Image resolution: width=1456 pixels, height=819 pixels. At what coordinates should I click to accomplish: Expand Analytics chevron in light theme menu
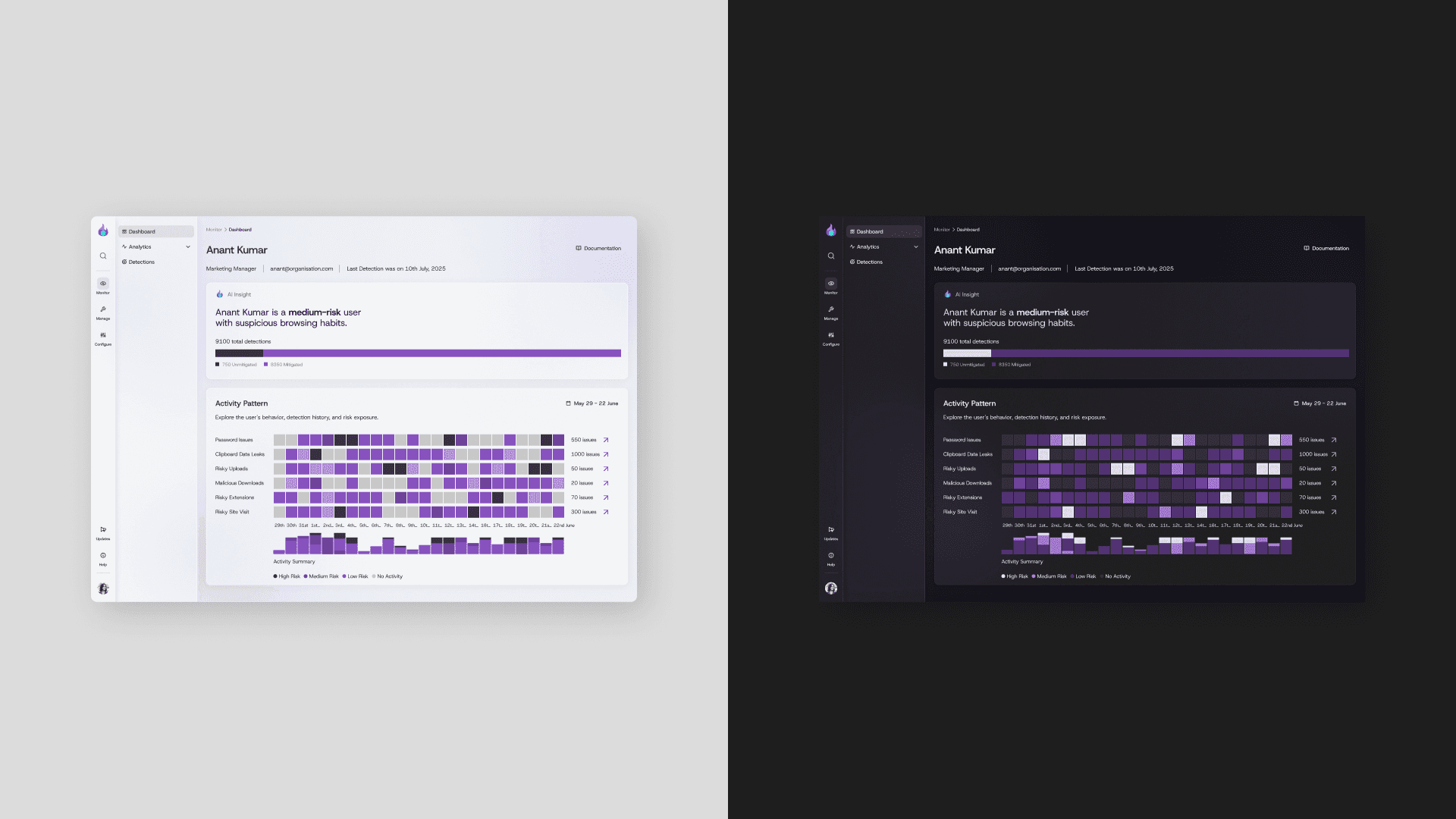pos(188,247)
